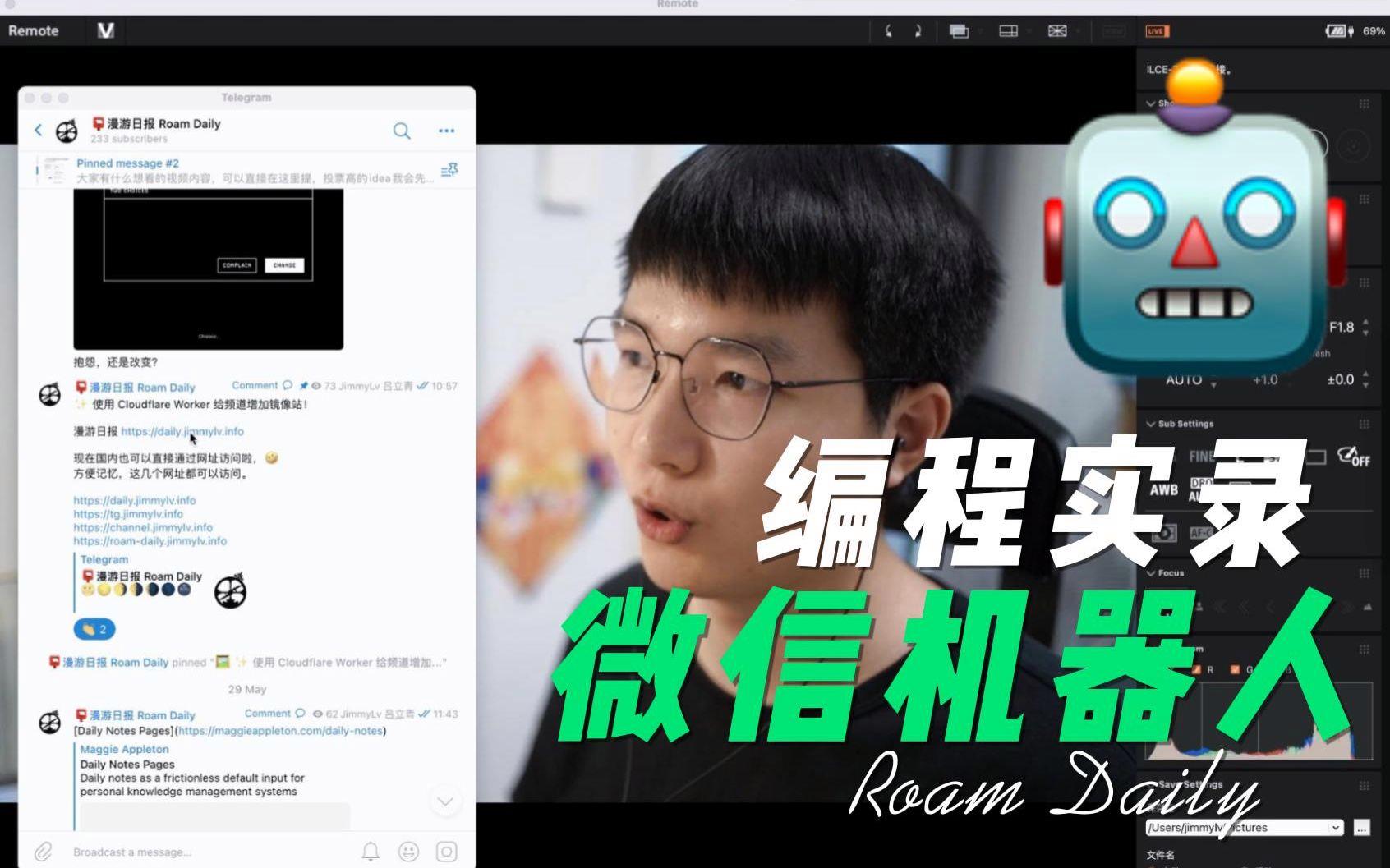This screenshot has width=1390, height=868.
Task: Click the pinned service message about Cloudflare Worker
Action: pyautogui.click(x=246, y=662)
